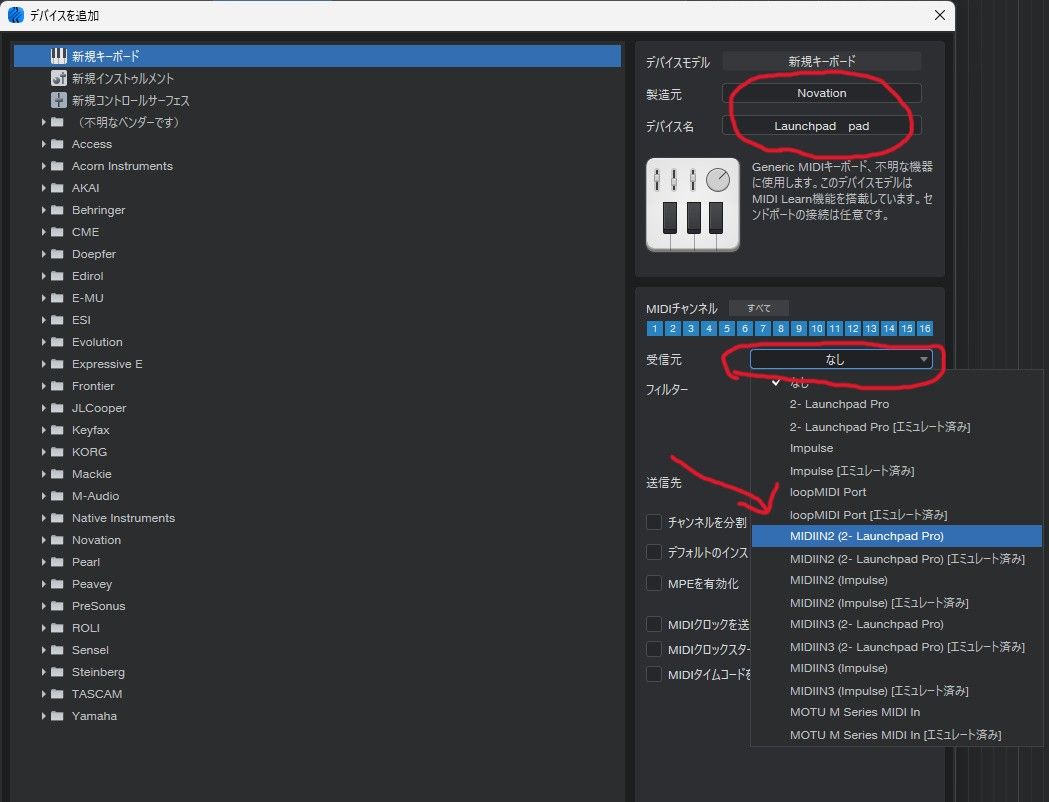Image resolution: width=1049 pixels, height=802 pixels.
Task: Click the New Control Surface fader icon
Action: click(58, 100)
